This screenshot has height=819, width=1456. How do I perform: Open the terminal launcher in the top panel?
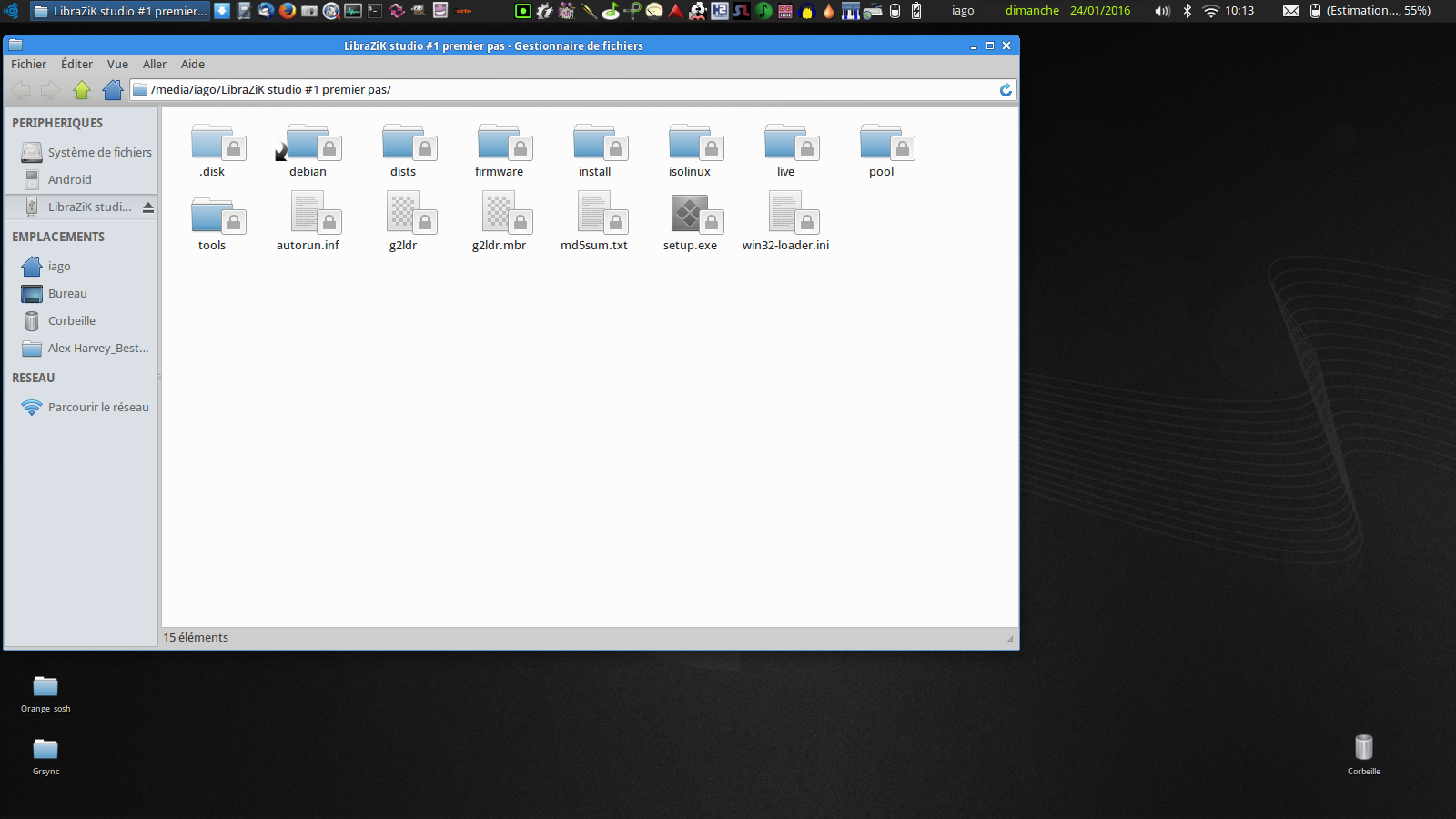click(x=375, y=11)
